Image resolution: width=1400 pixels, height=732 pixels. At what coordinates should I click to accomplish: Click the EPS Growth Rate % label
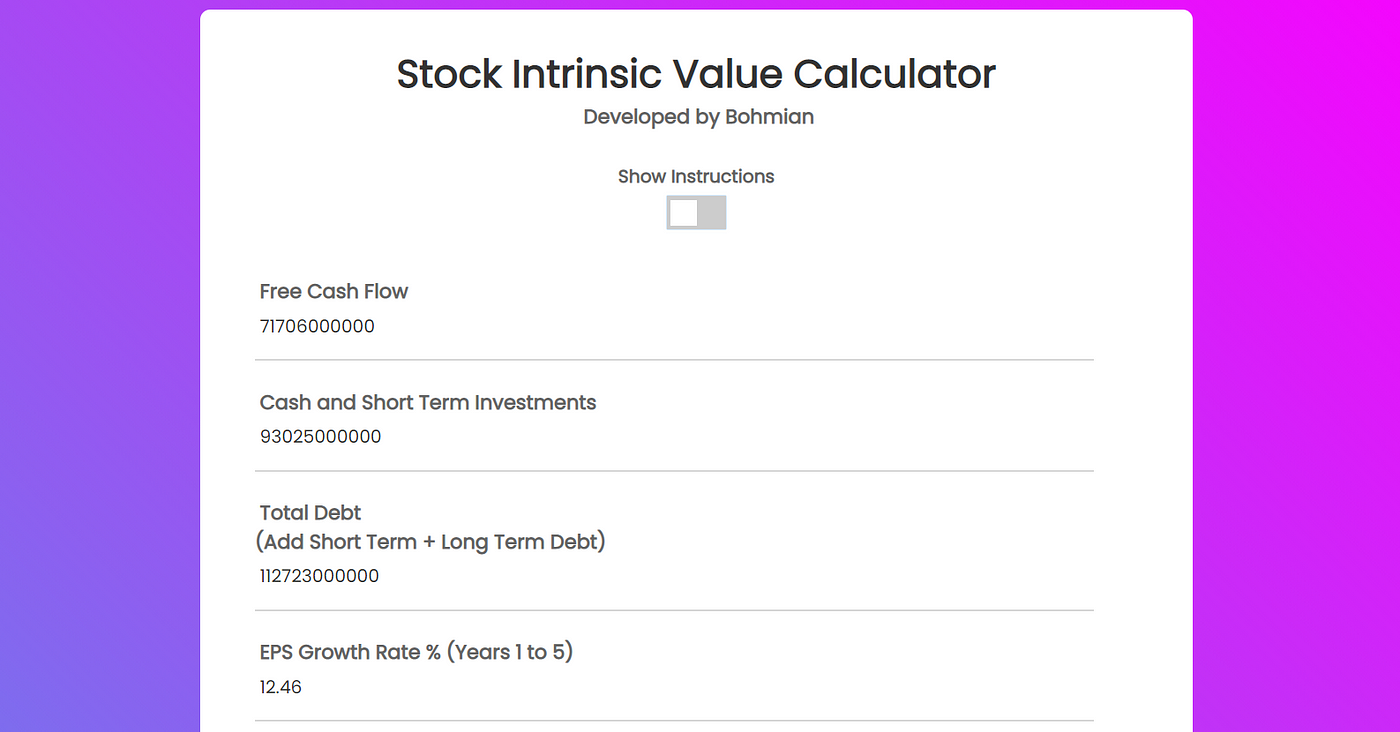point(416,652)
